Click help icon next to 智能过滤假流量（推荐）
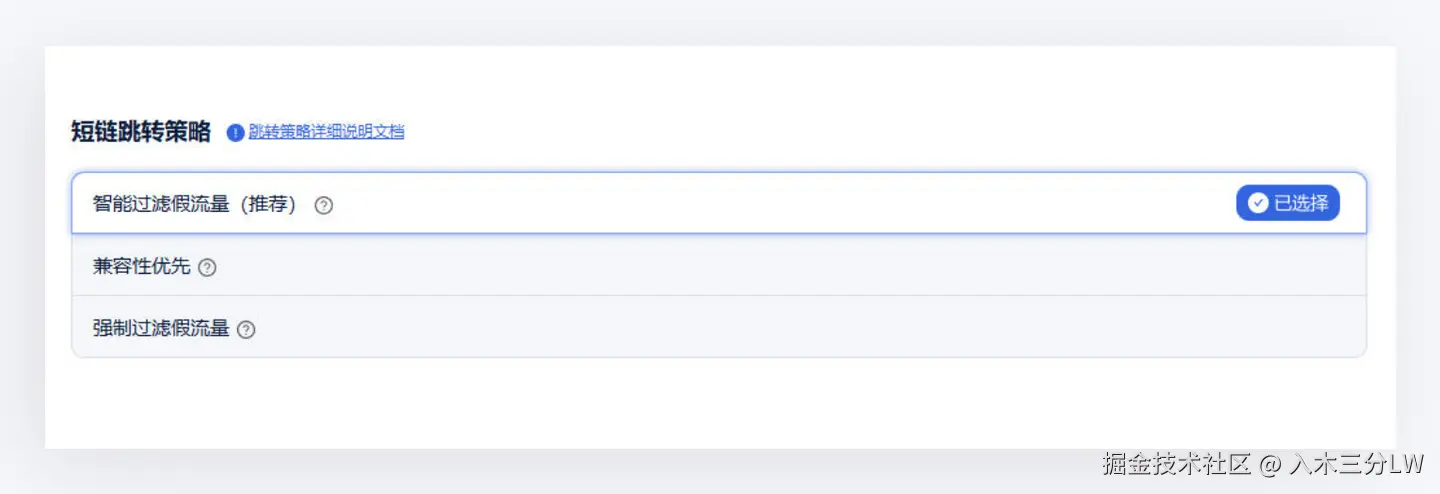This screenshot has height=494, width=1440. click(323, 205)
